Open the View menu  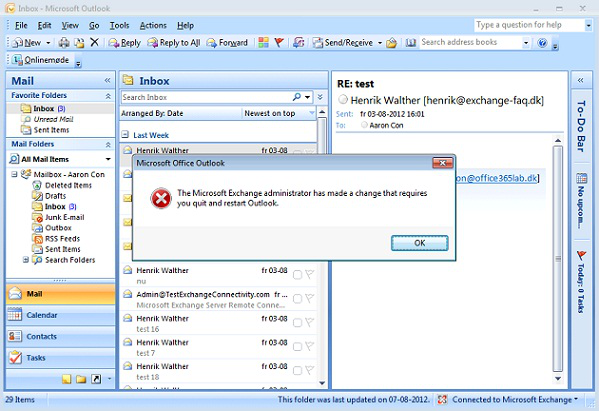click(x=70, y=26)
